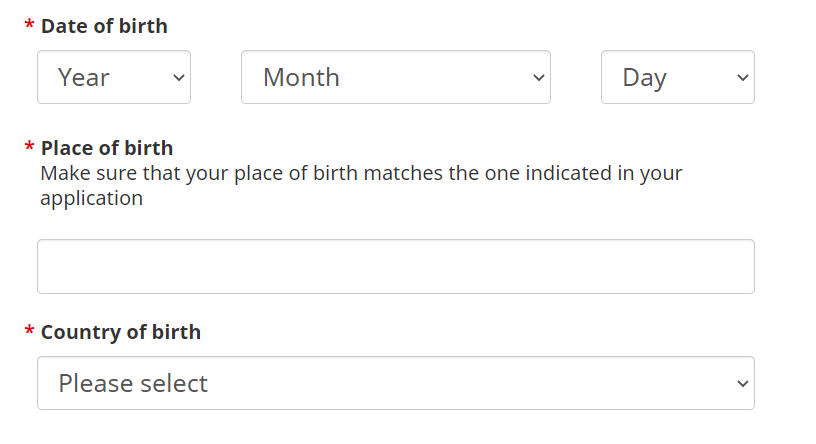Viewport: 816px width, 444px height.
Task: Open the Year dropdown
Action: tap(113, 77)
